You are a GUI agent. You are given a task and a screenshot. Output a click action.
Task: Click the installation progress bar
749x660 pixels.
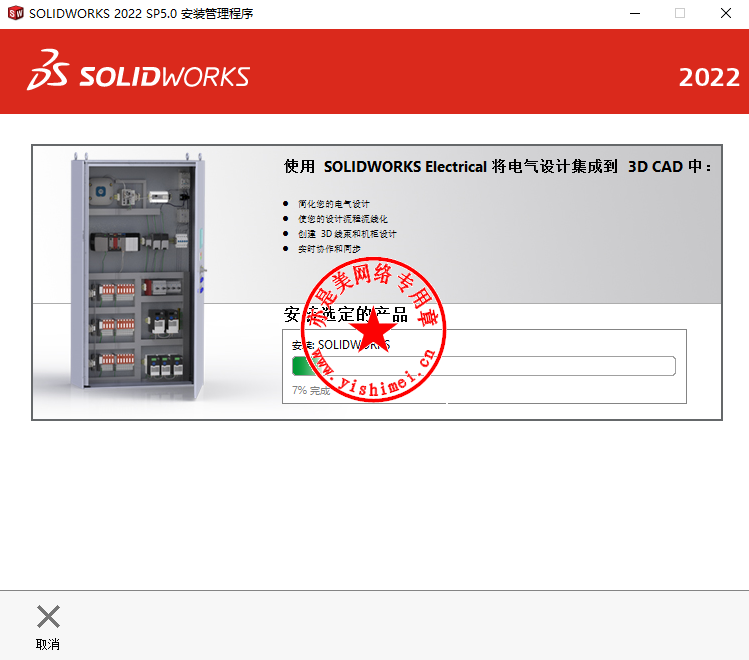click(x=483, y=366)
